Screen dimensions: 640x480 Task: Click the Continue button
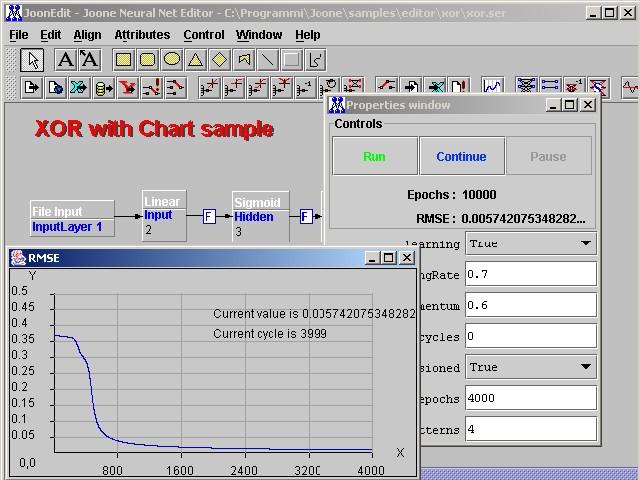[x=462, y=156]
